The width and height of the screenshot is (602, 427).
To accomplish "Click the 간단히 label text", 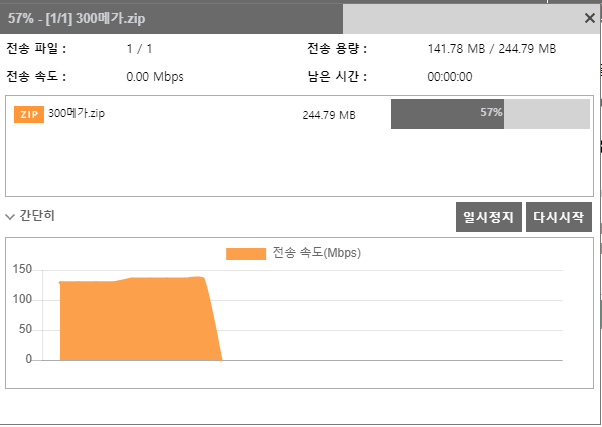I will point(37,216).
